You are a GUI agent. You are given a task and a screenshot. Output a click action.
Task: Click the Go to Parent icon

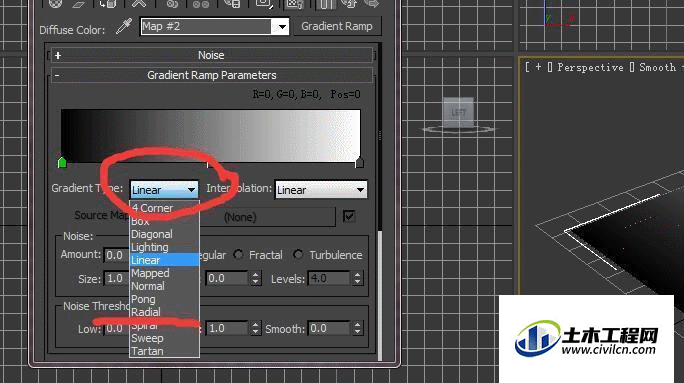(x=349, y=3)
